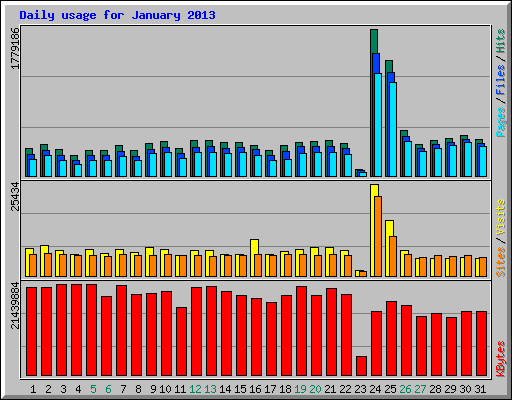Screen dimensions: 512x400
Task: Click the 'Hits' legend label
Action: pos(501,41)
